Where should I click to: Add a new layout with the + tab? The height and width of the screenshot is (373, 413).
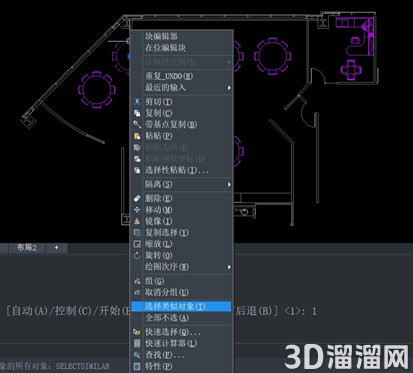56,248
